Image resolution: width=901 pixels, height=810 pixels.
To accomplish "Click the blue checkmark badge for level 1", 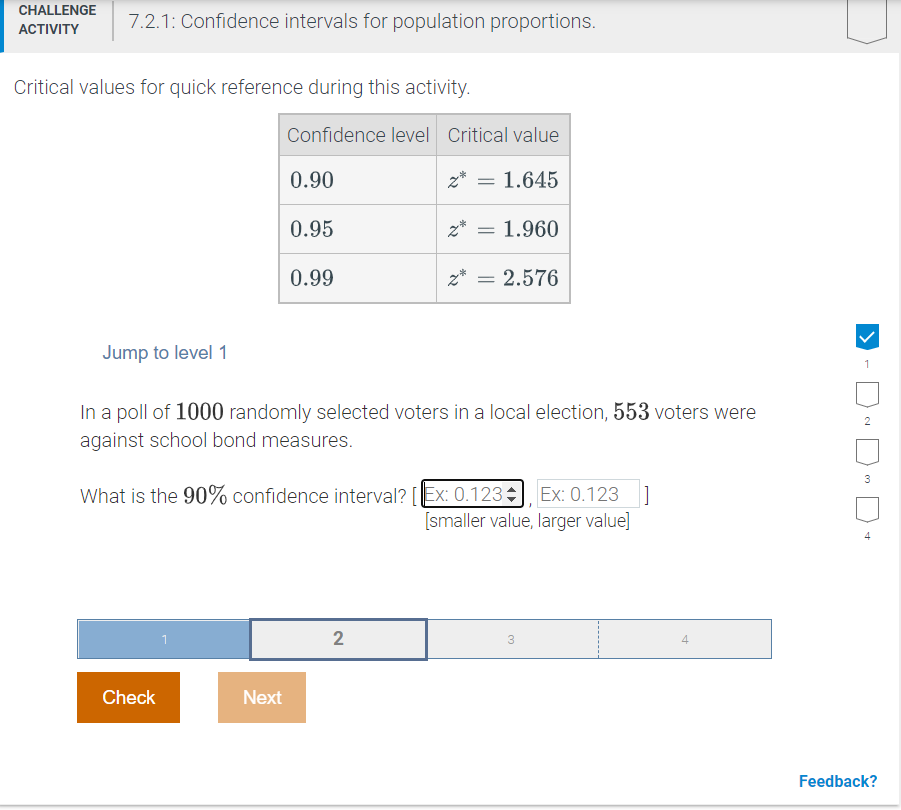I will 866,336.
